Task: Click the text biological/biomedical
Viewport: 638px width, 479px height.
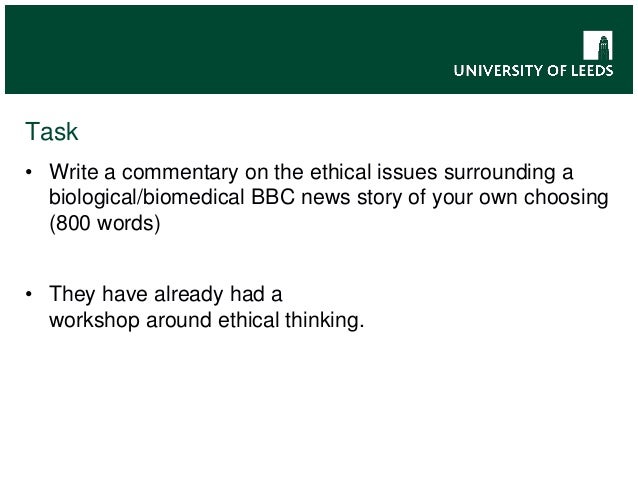Action: [146, 197]
